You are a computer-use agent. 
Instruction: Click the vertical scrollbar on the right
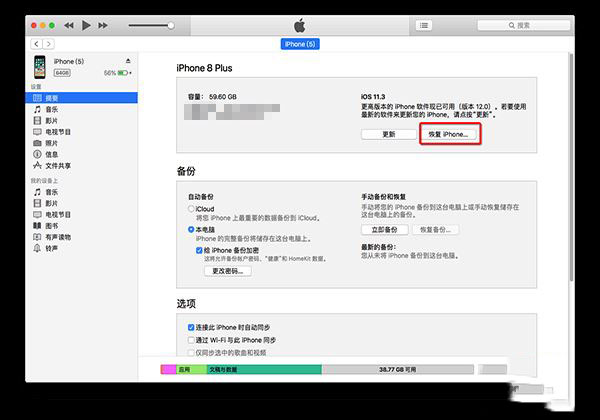point(571,168)
